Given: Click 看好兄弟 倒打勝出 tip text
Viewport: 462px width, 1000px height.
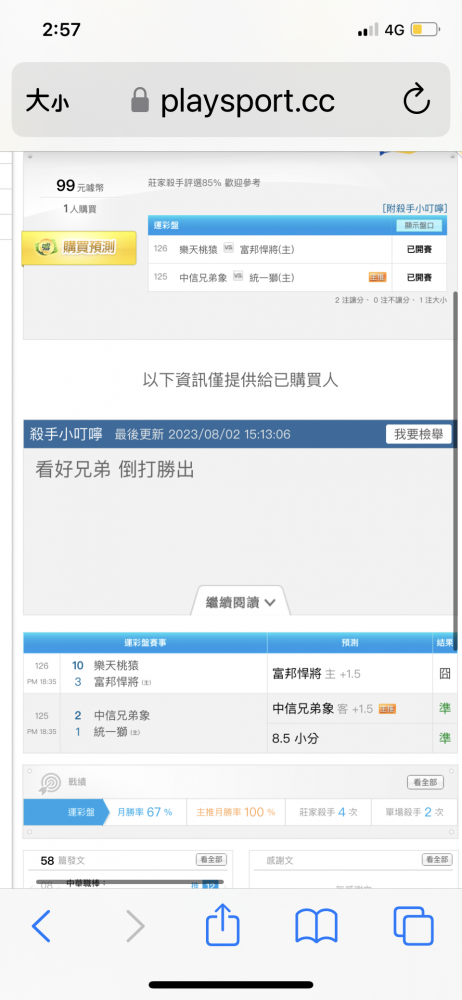Looking at the screenshot, I should [114, 471].
